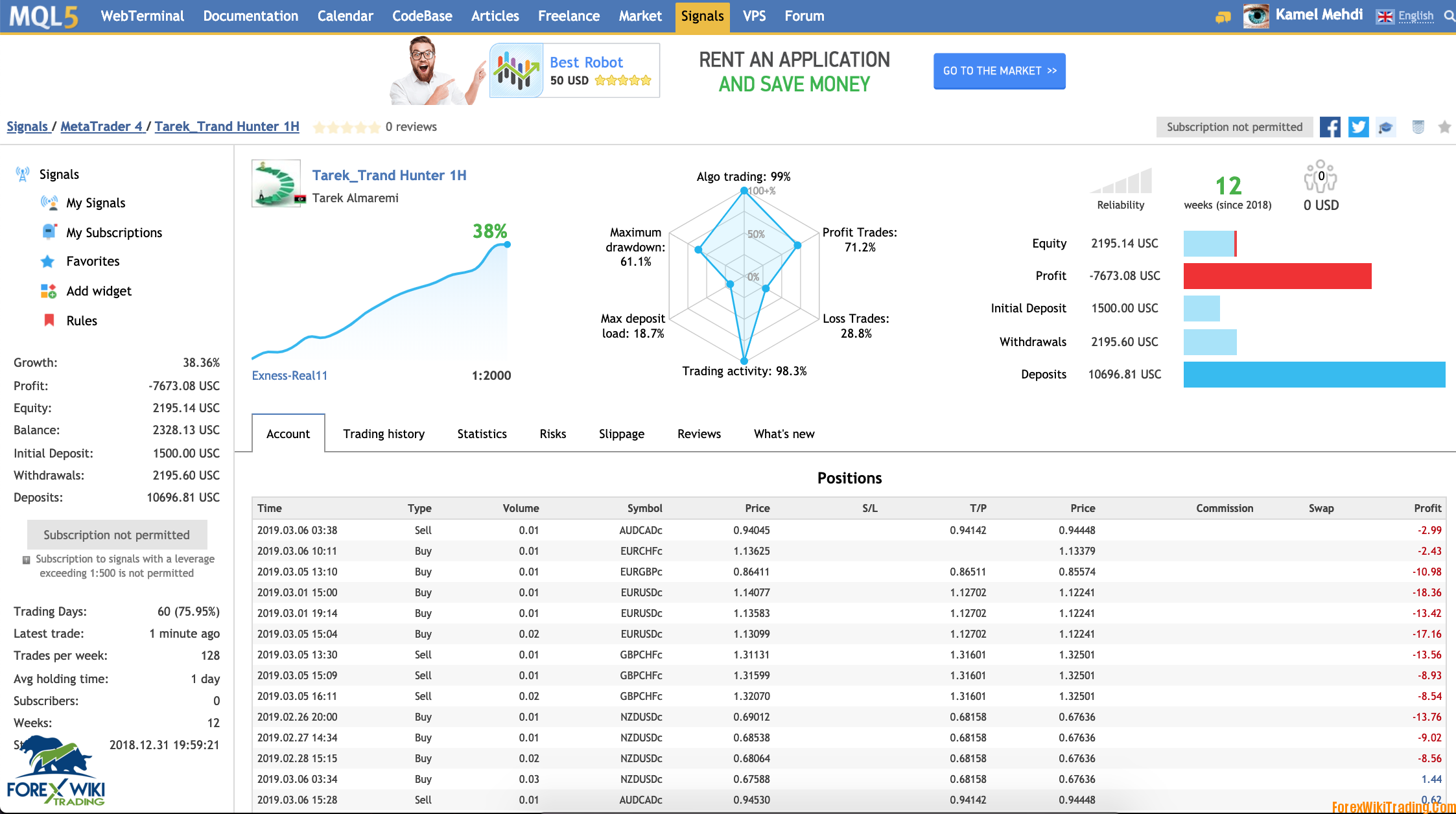The height and width of the screenshot is (814, 1456).
Task: Open the Documentation menu item
Action: (251, 16)
